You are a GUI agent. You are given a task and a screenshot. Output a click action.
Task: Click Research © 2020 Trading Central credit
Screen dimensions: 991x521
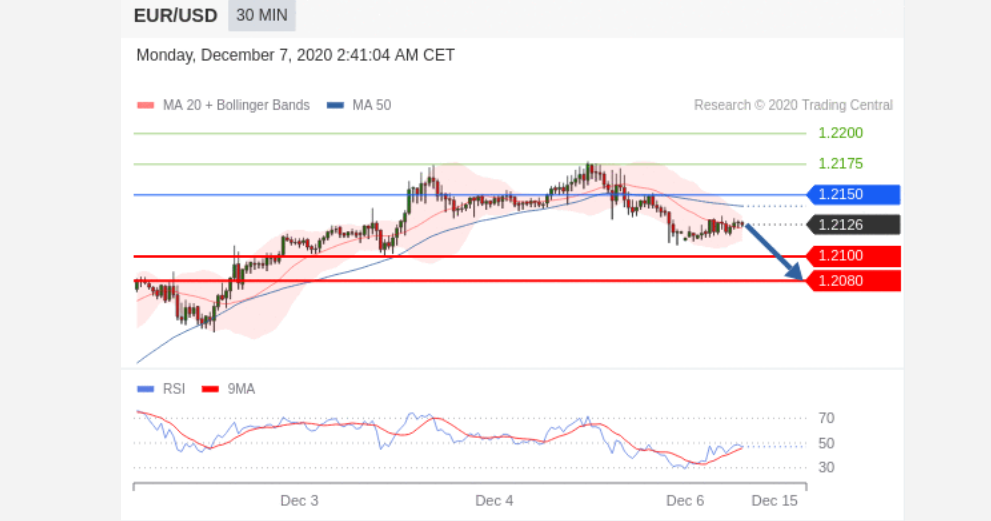tap(793, 105)
